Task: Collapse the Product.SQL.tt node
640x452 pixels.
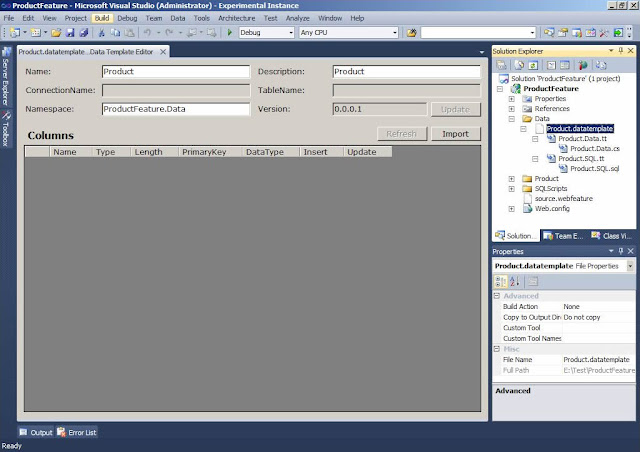Action: [535, 159]
